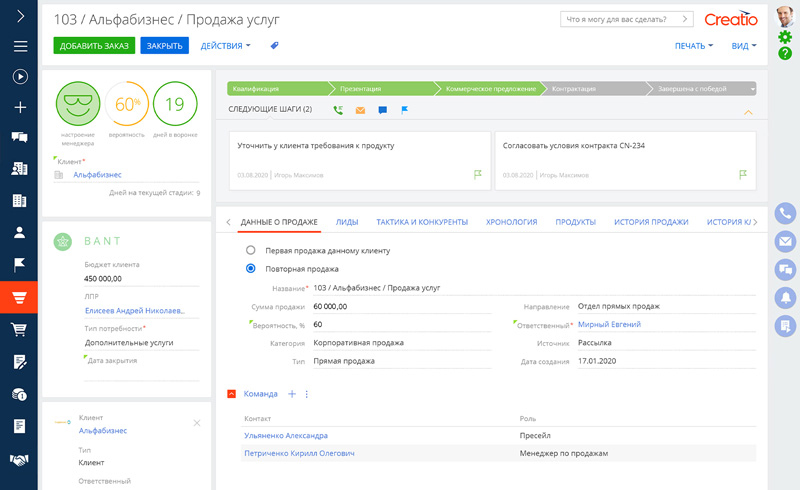The height and width of the screenshot is (490, 800).
Task: Click the Сумма продажи value field
Action: (402, 307)
